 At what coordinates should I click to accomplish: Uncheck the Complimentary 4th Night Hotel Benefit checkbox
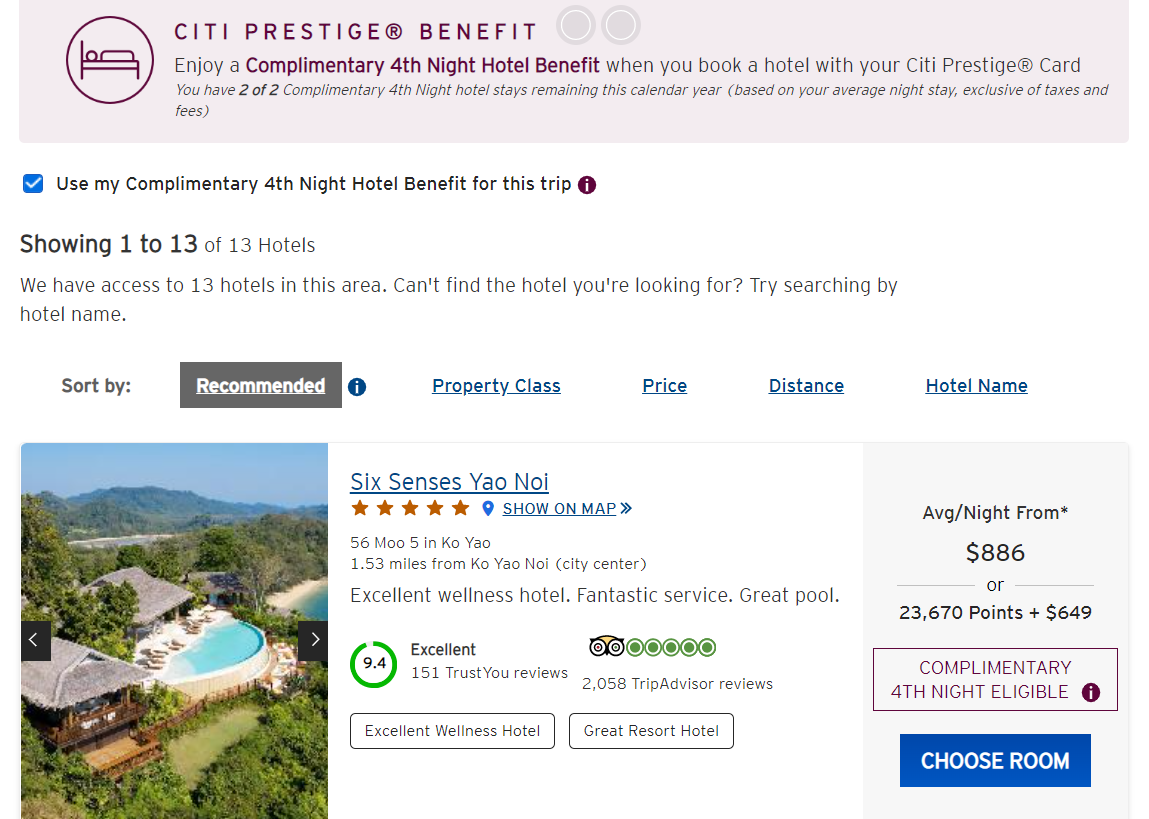(33, 183)
